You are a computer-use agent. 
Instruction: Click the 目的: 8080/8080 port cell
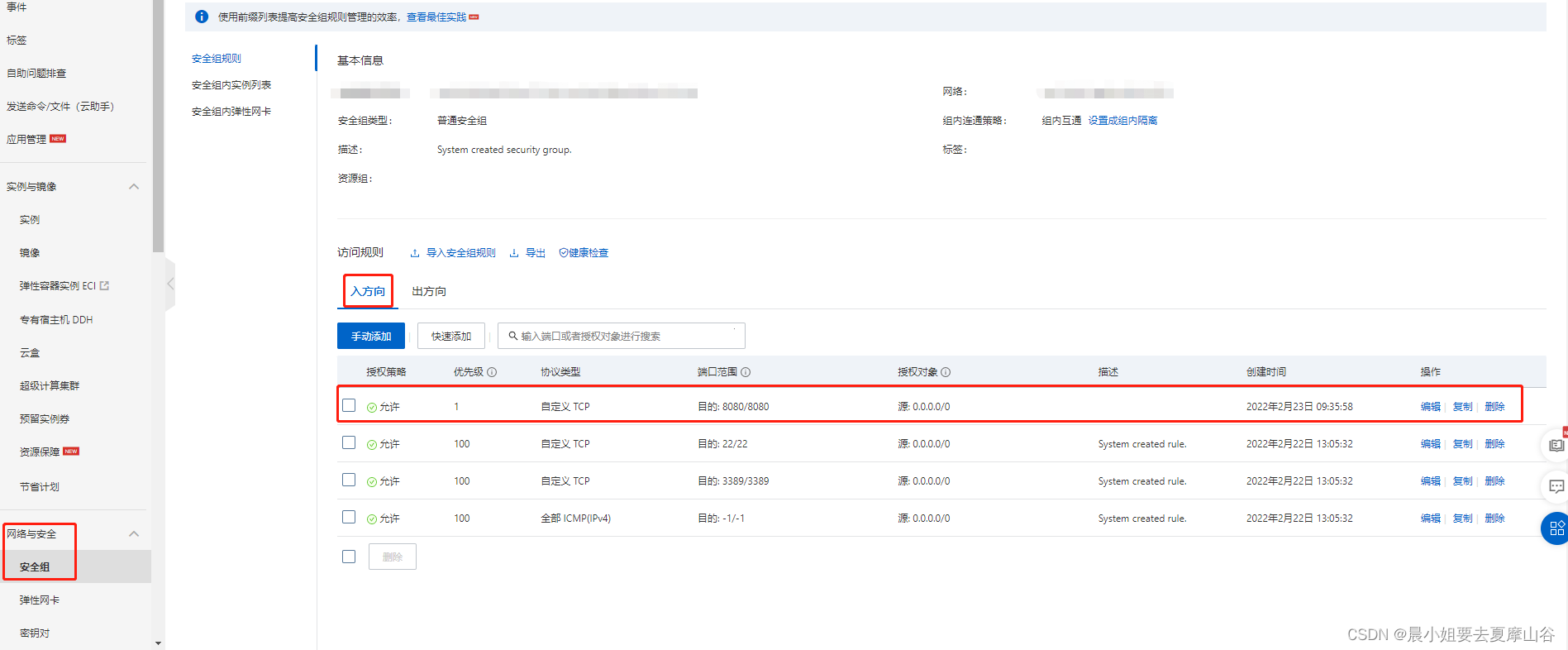tap(733, 407)
